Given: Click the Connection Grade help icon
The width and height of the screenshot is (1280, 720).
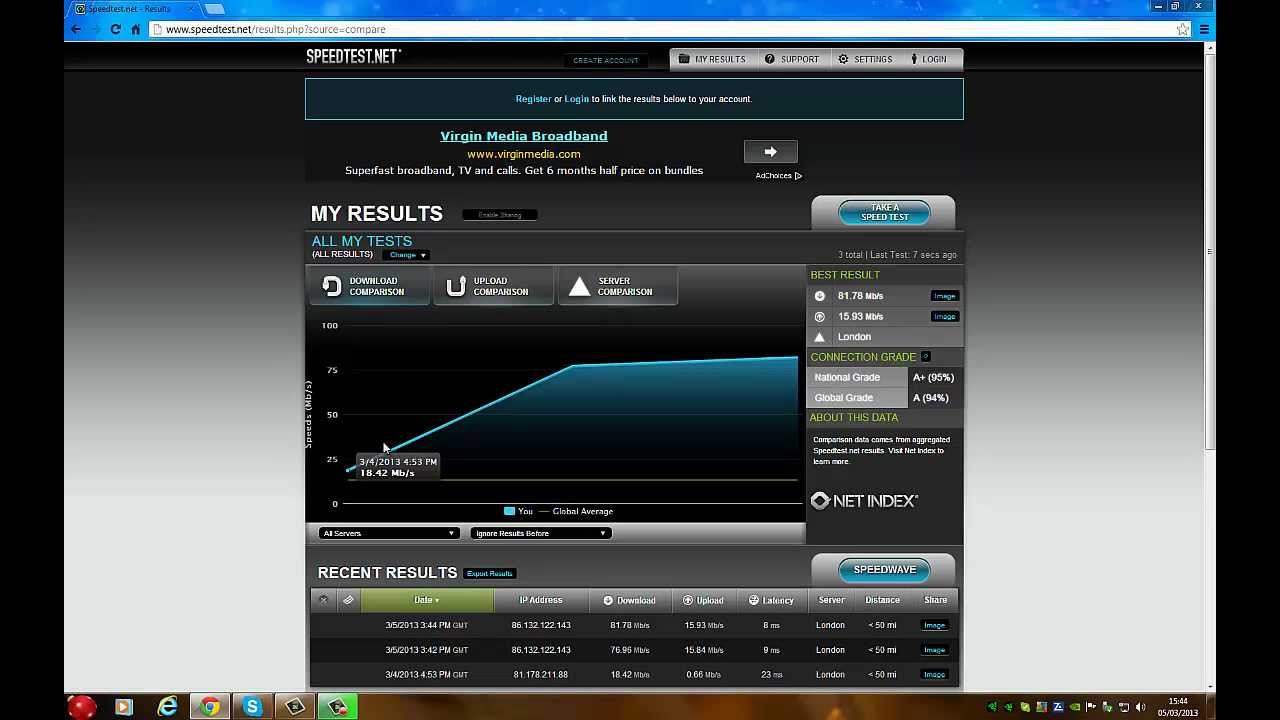Looking at the screenshot, I should pos(925,357).
